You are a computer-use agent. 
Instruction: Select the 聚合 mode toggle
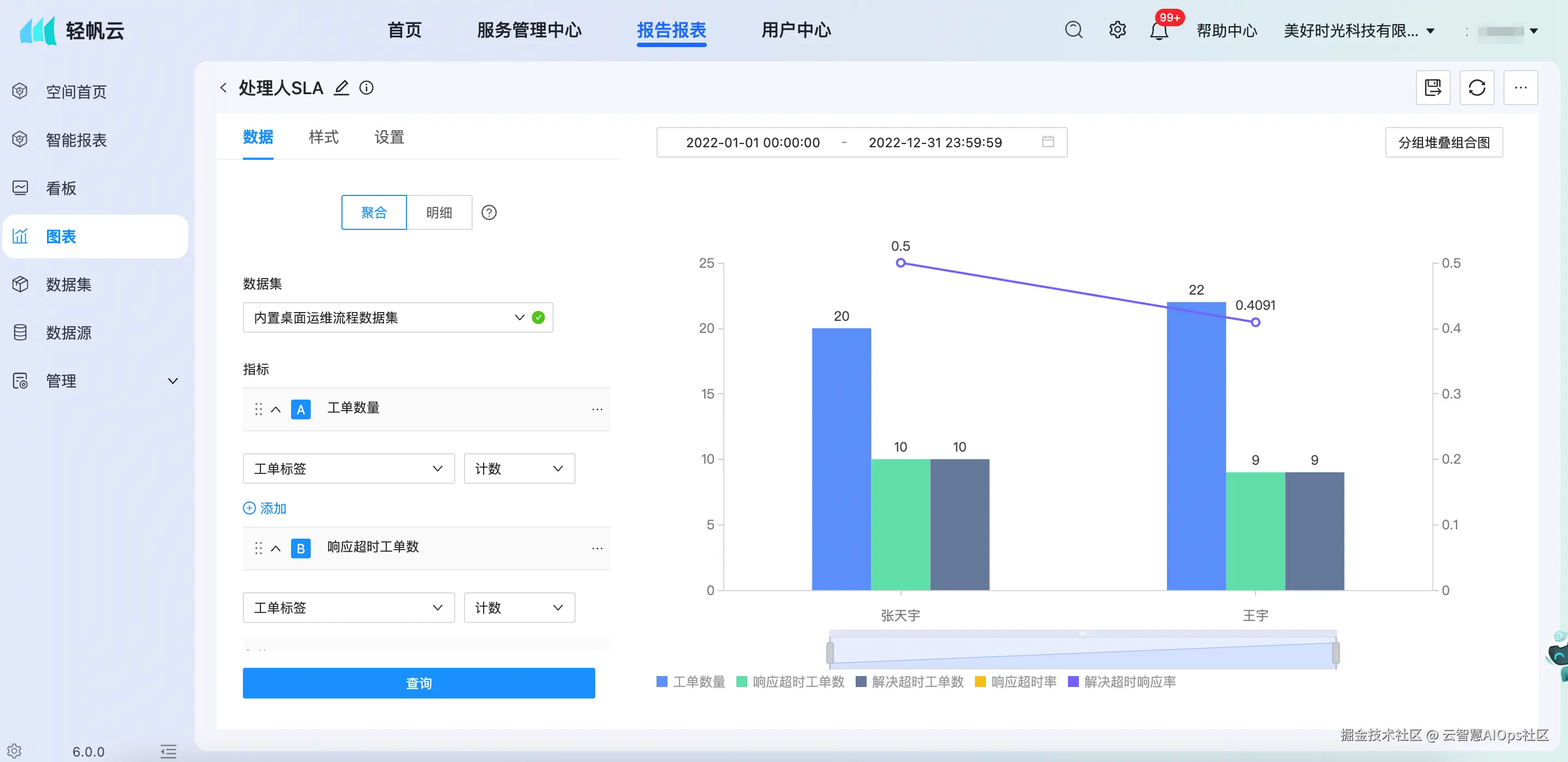coord(374,212)
